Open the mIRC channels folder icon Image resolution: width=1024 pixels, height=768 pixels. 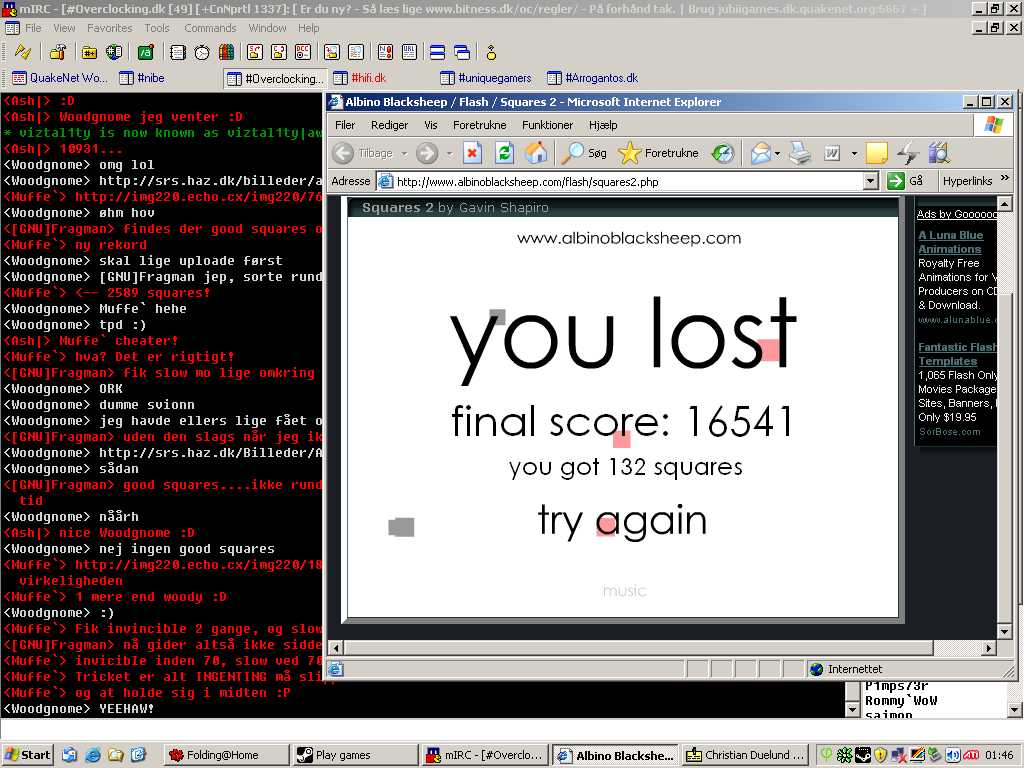(89, 52)
